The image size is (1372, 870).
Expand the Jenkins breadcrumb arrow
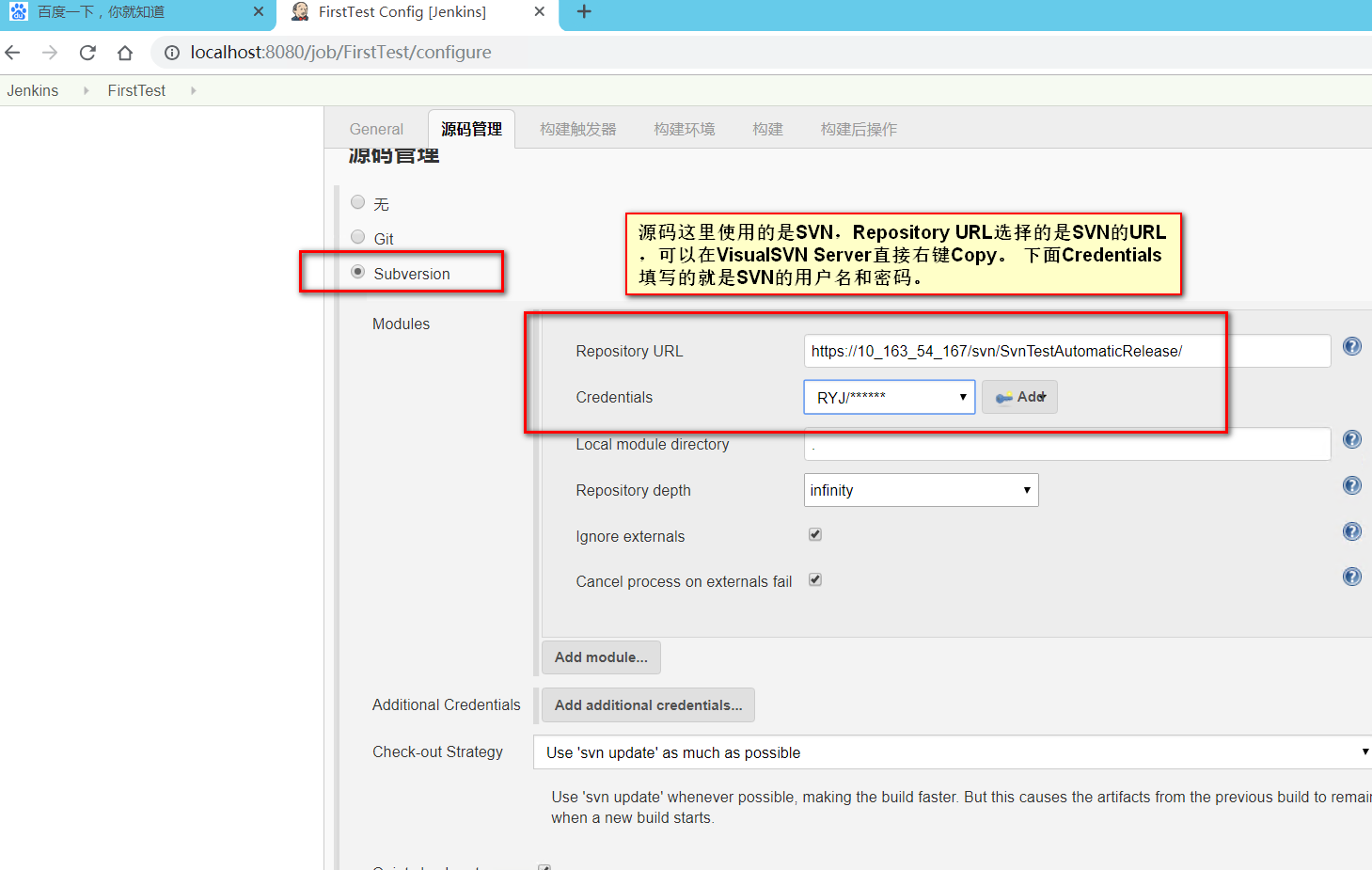point(86,90)
